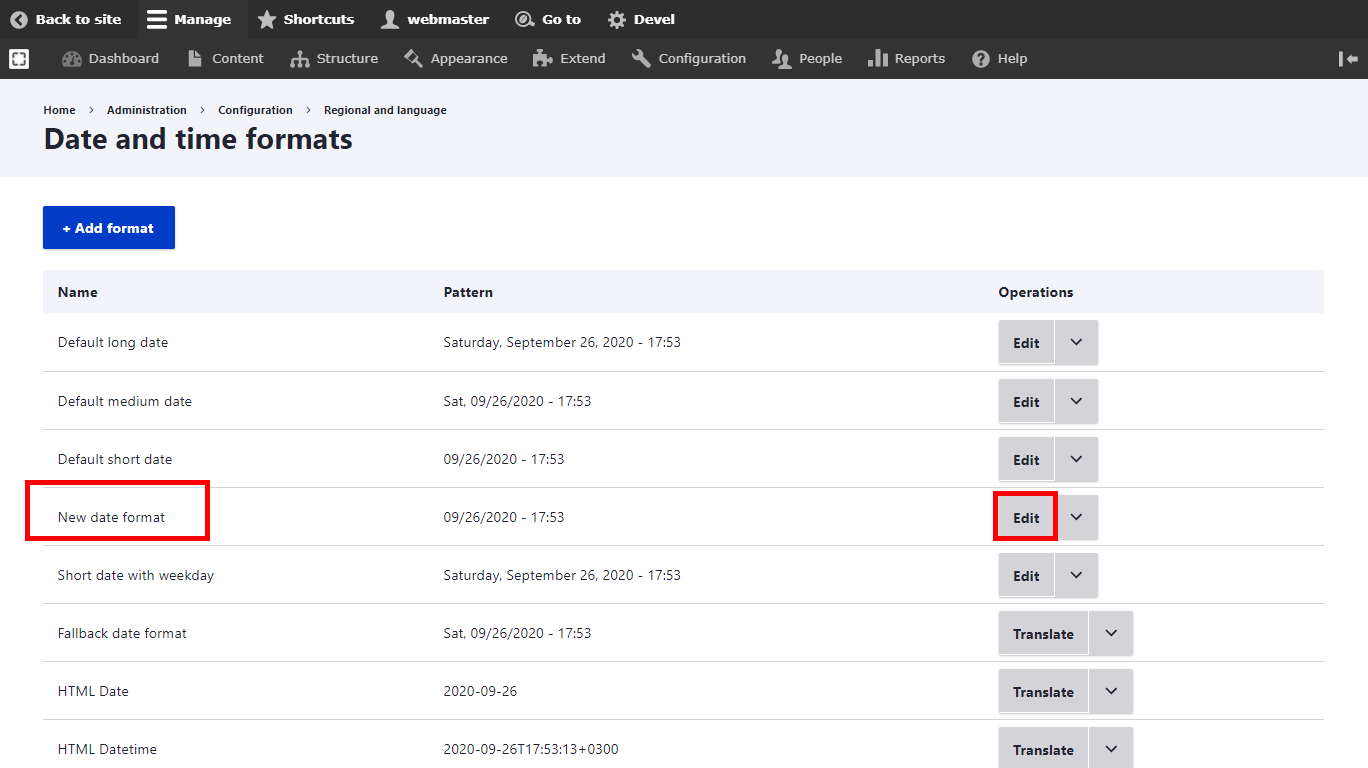Screen dimensions: 1368x768
Task: Expand dropdown next to Fallback date format Translate
Action: click(1110, 633)
